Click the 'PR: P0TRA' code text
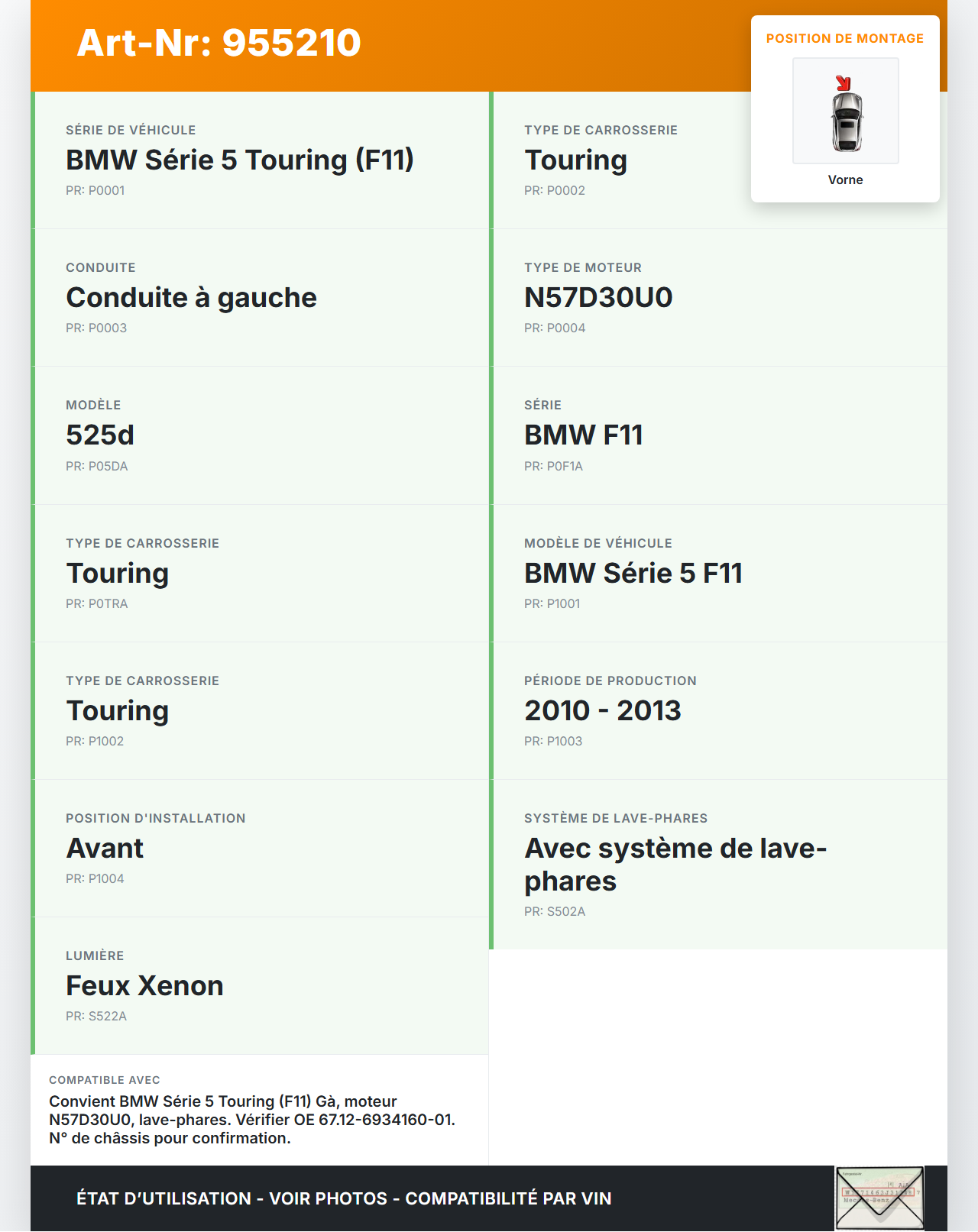Image resolution: width=978 pixels, height=1232 pixels. (97, 604)
